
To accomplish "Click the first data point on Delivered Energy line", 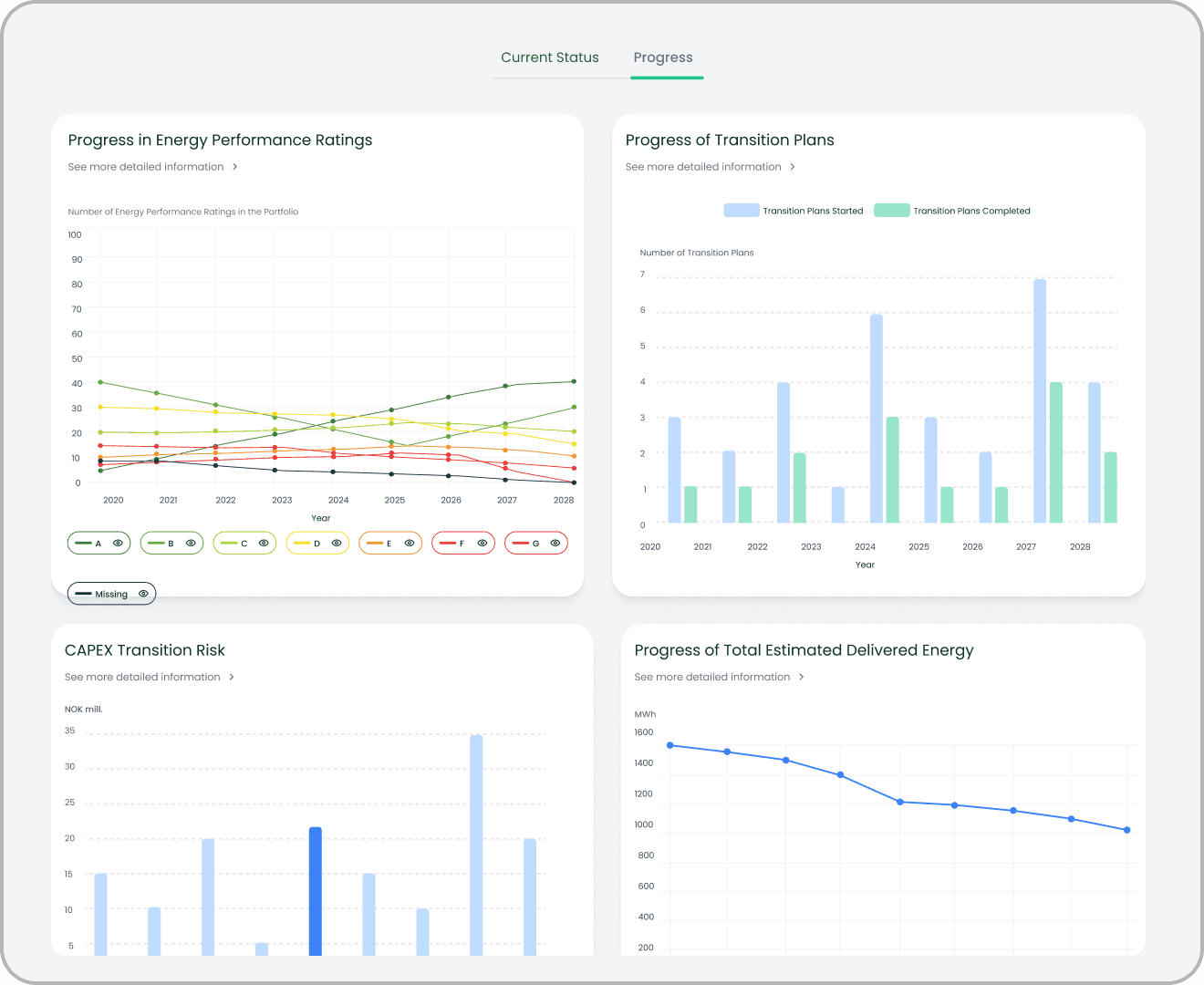I will (x=670, y=745).
